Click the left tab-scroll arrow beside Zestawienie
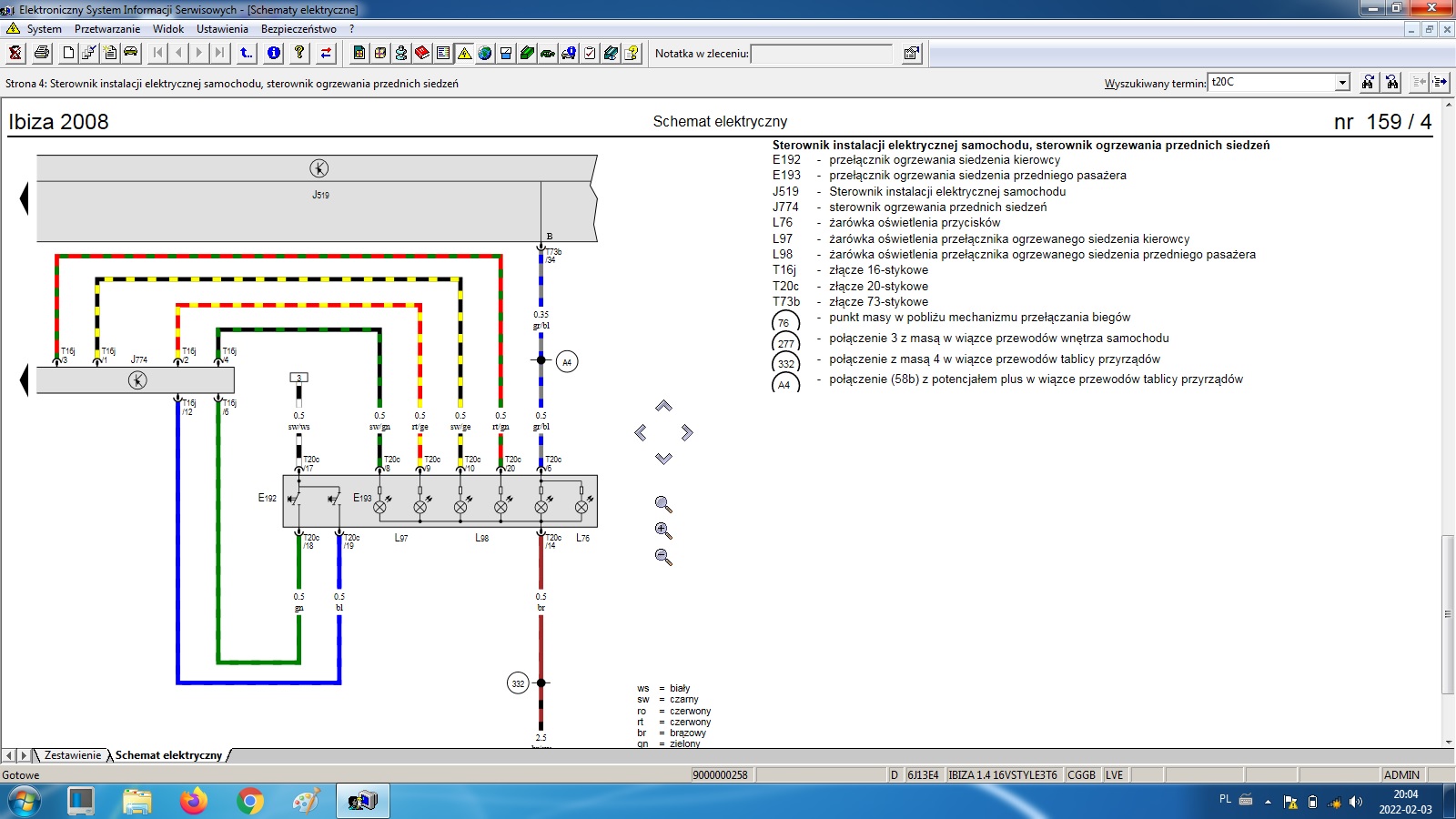Viewport: 1456px width, 819px height. (x=9, y=755)
